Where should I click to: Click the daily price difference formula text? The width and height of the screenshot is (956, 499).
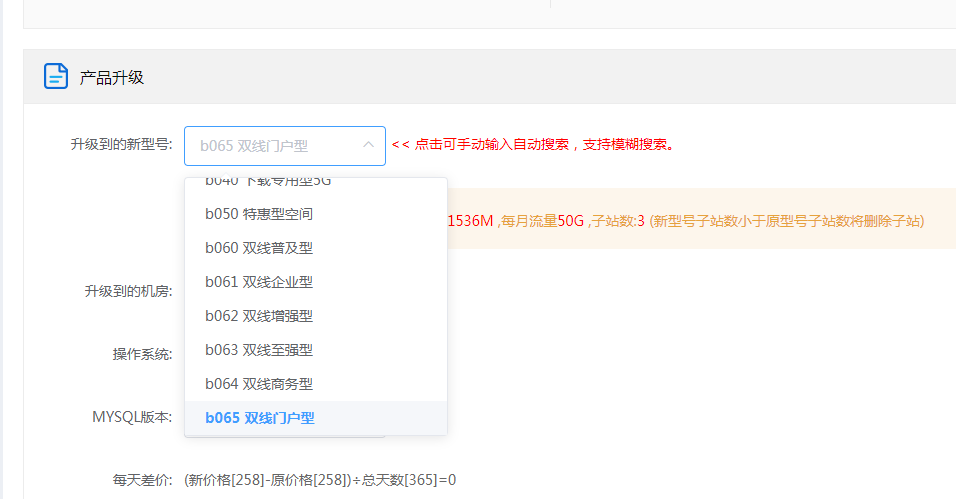(x=320, y=480)
